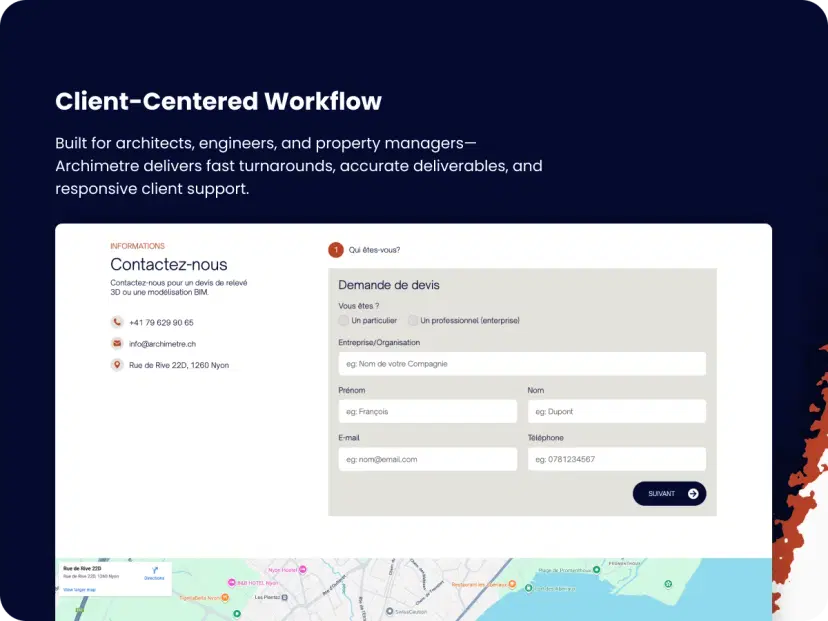
Task: Click the E-mail input field
Action: [x=427, y=459]
